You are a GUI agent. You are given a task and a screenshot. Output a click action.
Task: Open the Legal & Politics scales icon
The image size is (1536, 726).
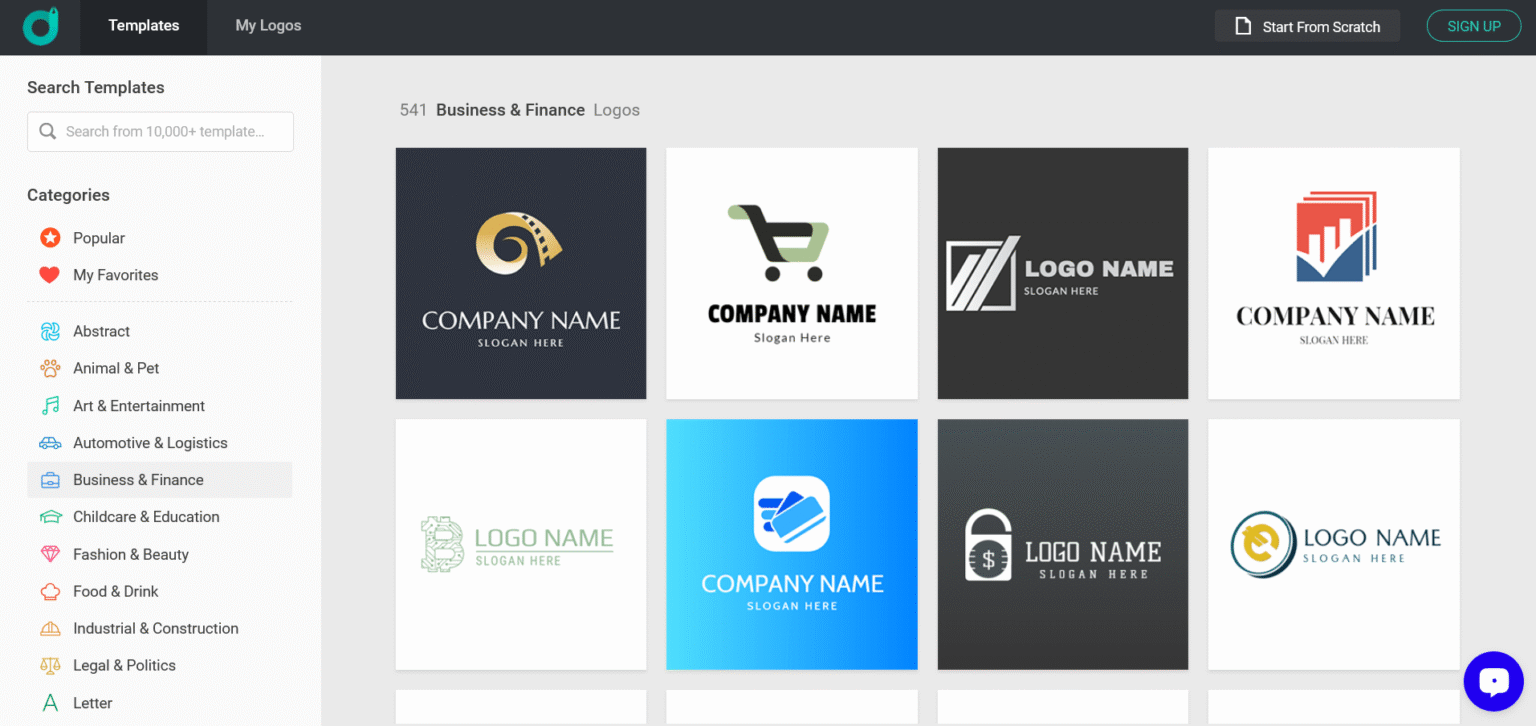point(50,665)
